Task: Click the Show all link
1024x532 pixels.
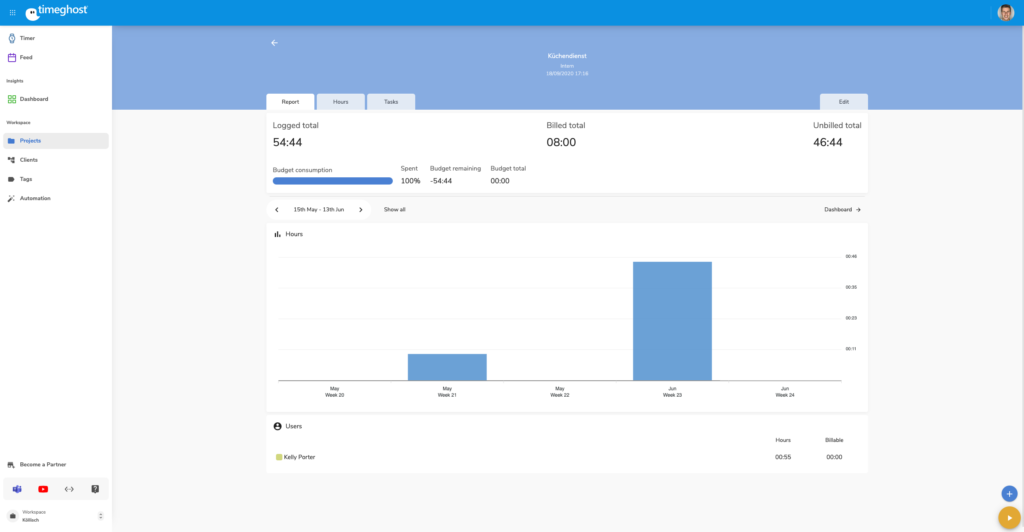Action: pos(395,210)
